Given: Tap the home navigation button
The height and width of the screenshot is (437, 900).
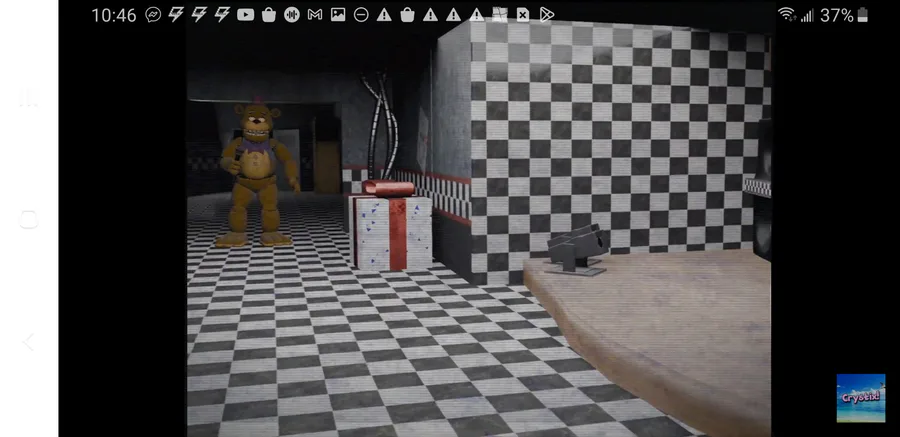Looking at the screenshot, I should (29, 219).
